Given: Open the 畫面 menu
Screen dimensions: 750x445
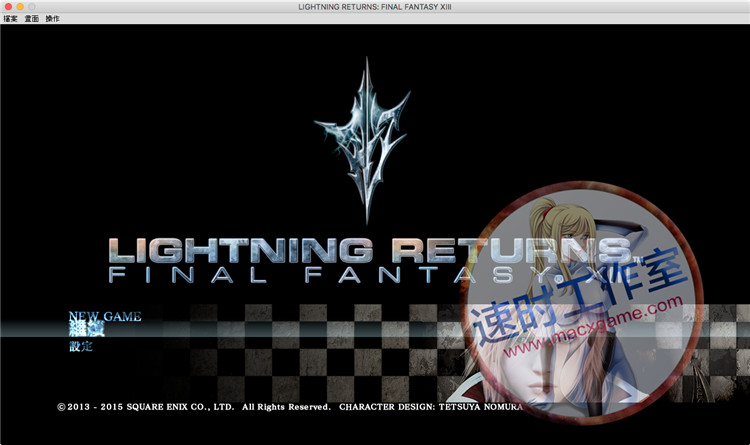Looking at the screenshot, I should point(32,19).
